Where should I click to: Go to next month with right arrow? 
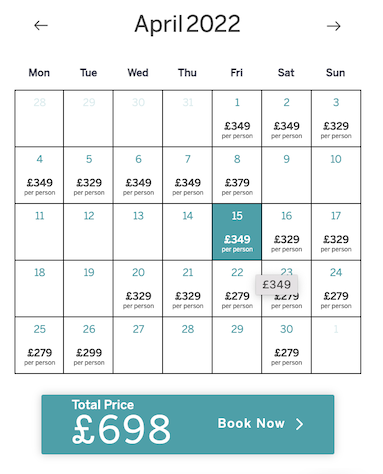click(x=333, y=26)
